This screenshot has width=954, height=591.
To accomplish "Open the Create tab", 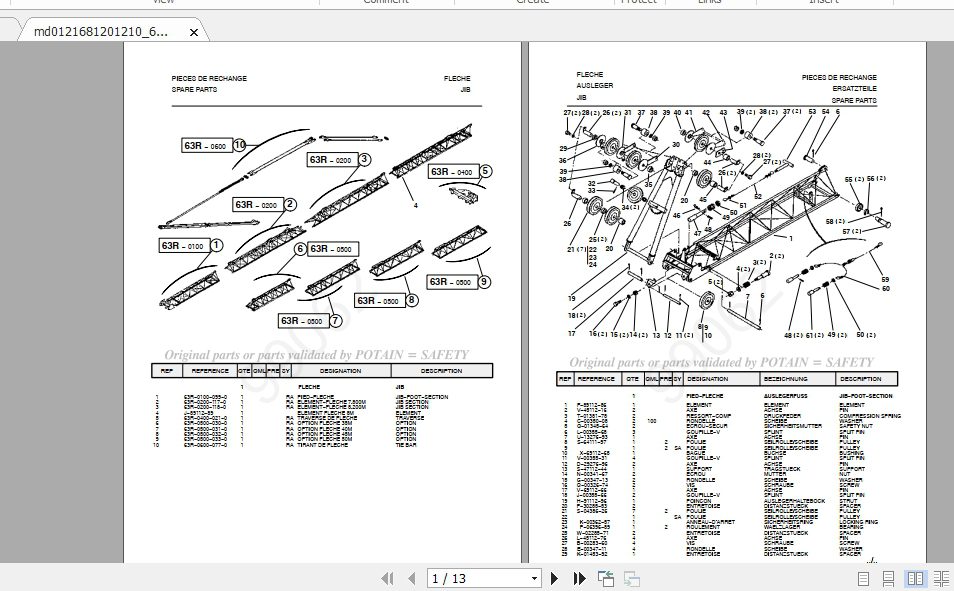I will coord(531,3).
